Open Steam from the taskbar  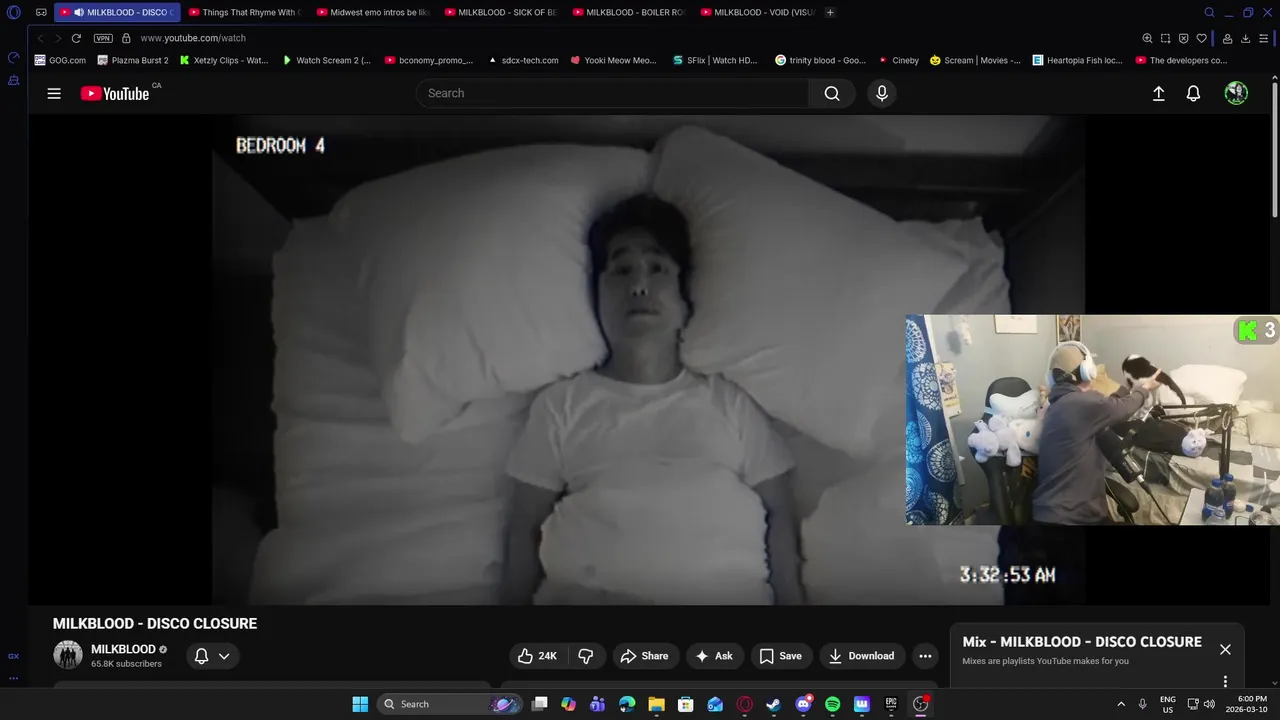(x=773, y=704)
